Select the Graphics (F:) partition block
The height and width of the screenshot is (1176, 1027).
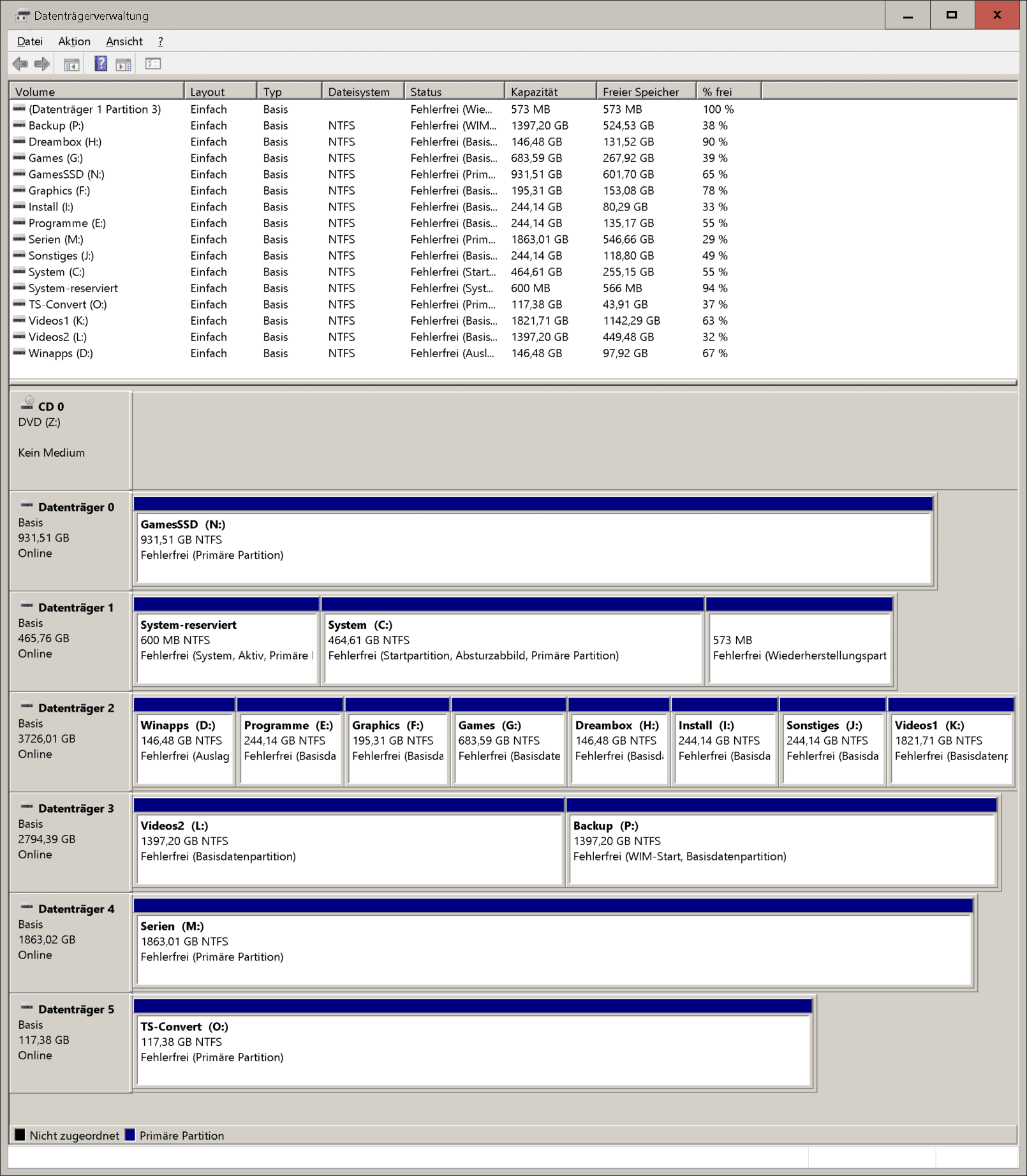point(397,741)
